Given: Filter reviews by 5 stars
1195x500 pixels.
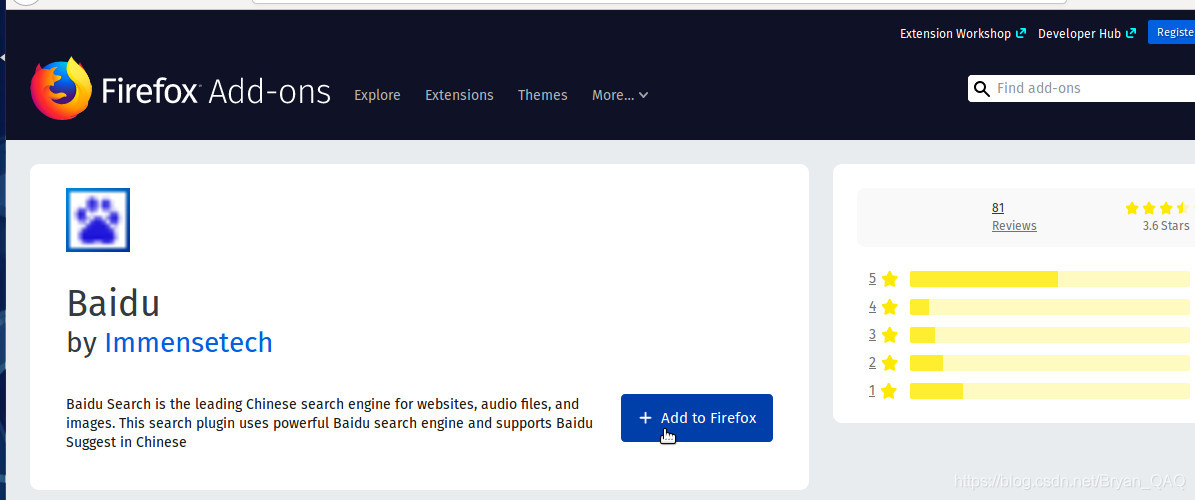Looking at the screenshot, I should [x=872, y=278].
